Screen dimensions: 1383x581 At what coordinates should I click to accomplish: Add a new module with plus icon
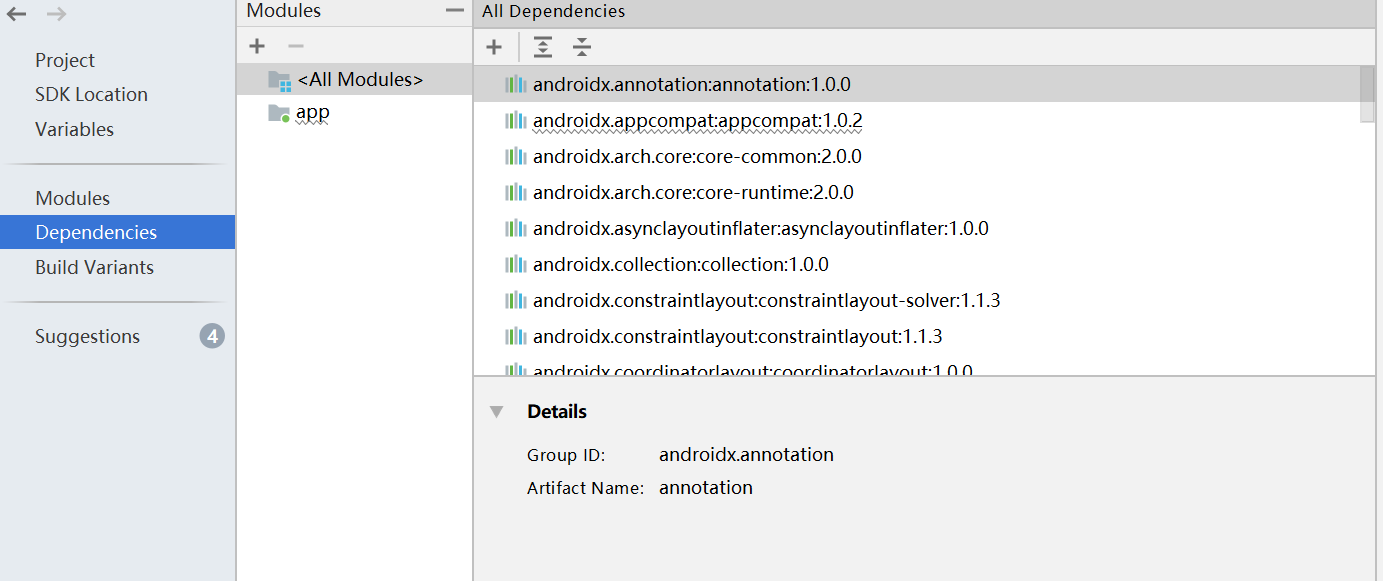point(257,46)
